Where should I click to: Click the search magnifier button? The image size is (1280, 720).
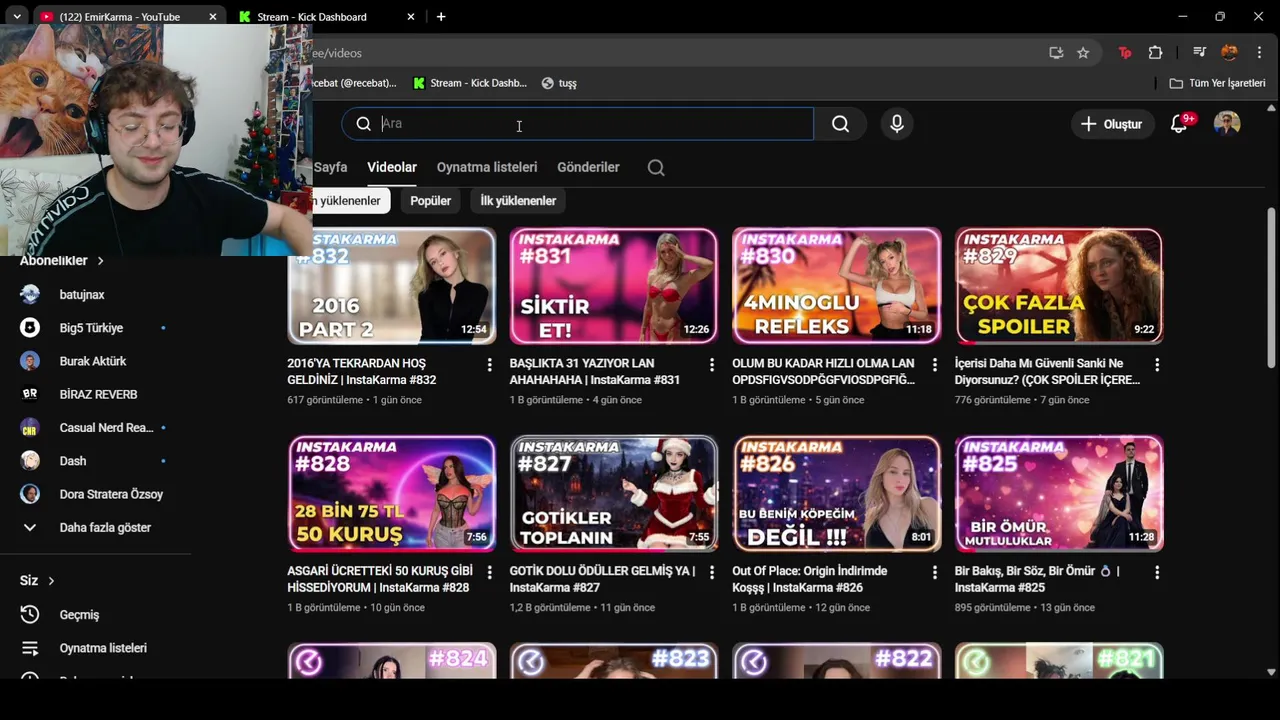point(840,124)
